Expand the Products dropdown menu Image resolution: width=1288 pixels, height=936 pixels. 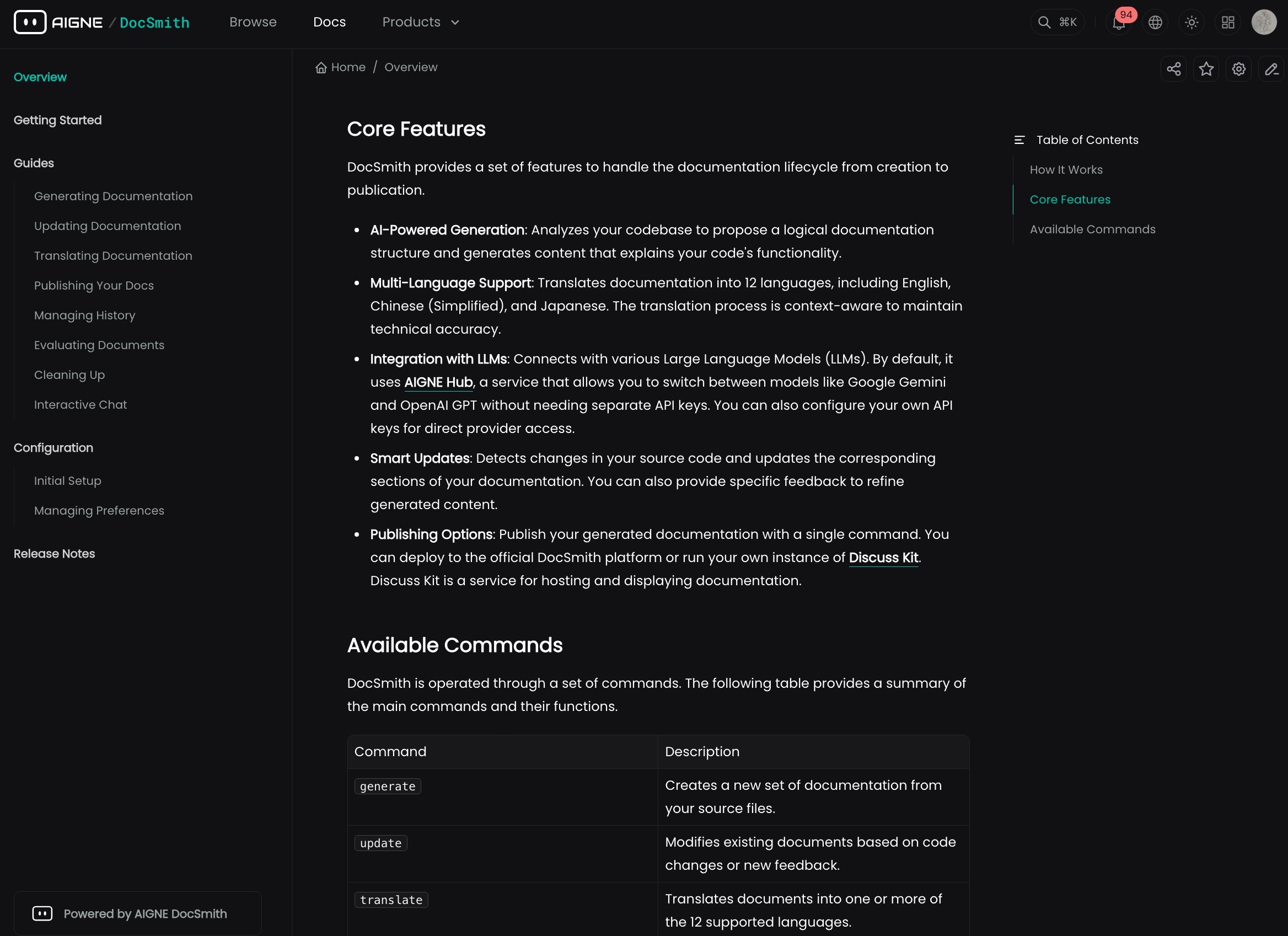click(x=420, y=22)
